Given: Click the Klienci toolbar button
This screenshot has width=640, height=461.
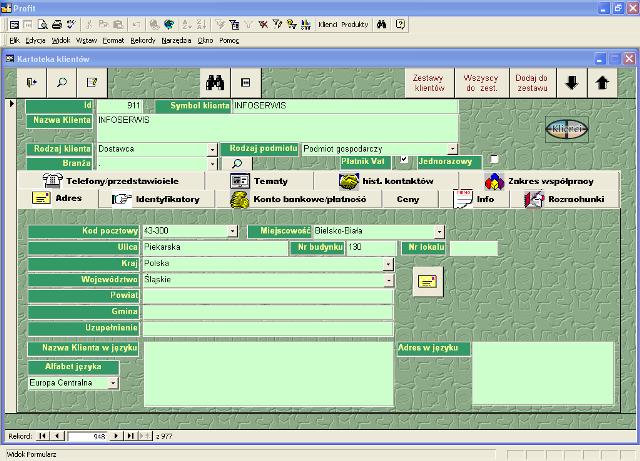Looking at the screenshot, I should tap(328, 24).
